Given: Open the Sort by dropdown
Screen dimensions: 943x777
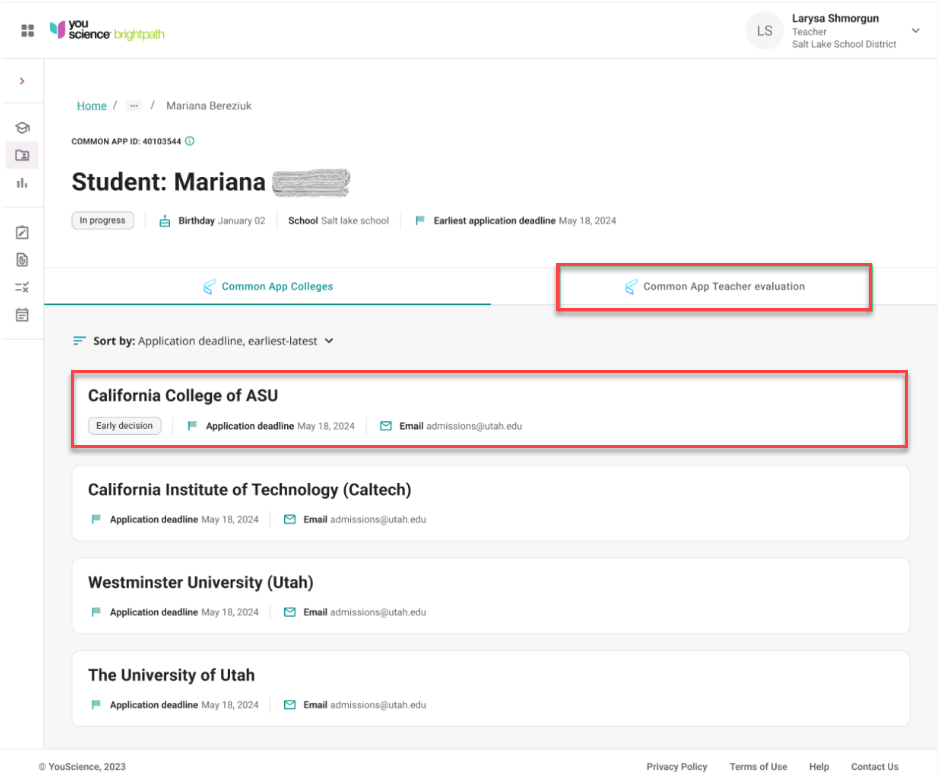Looking at the screenshot, I should pos(204,341).
